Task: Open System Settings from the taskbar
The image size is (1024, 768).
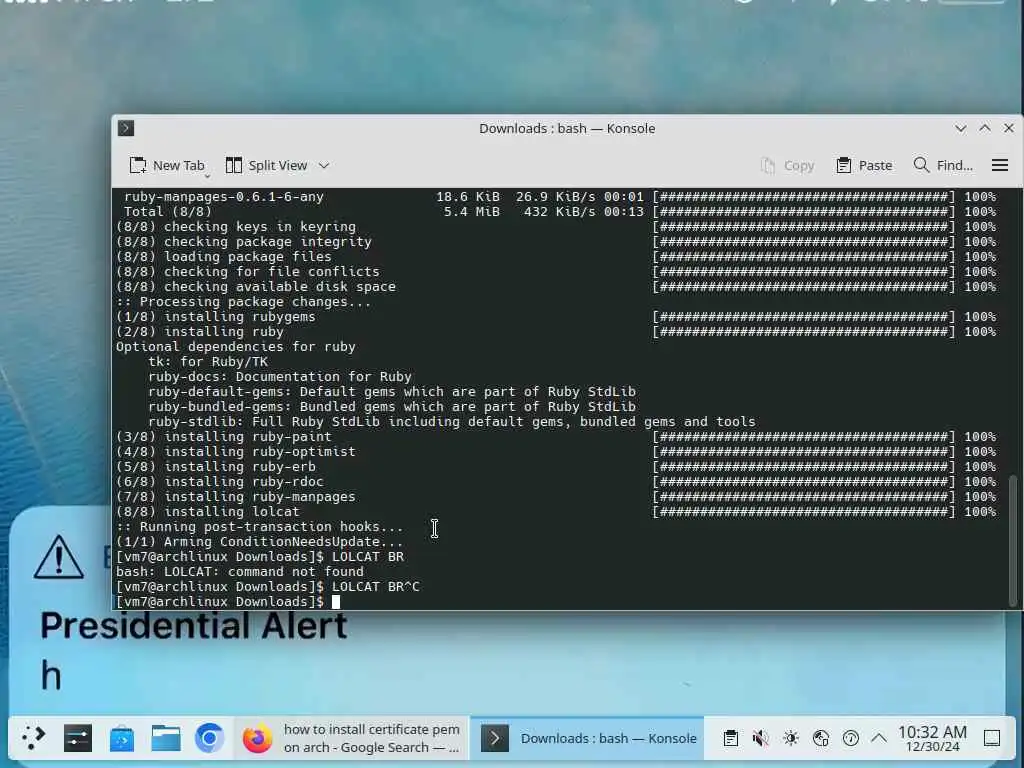Action: tap(78, 738)
